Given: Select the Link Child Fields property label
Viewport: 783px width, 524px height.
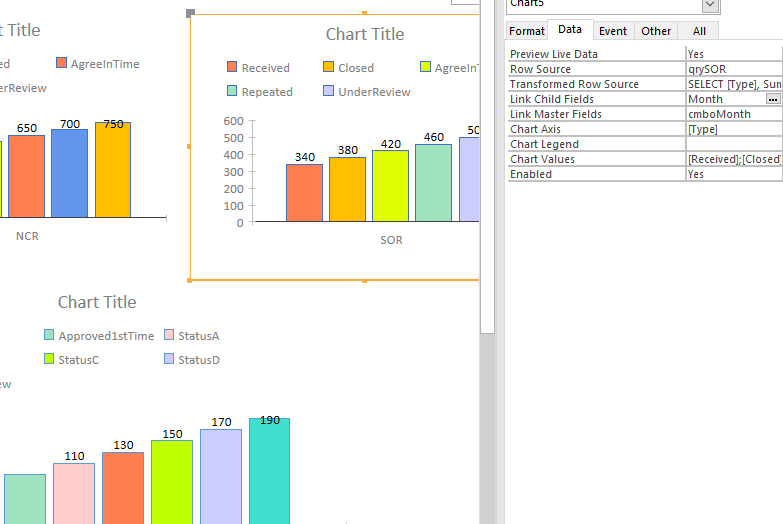Looking at the screenshot, I should tap(551, 99).
